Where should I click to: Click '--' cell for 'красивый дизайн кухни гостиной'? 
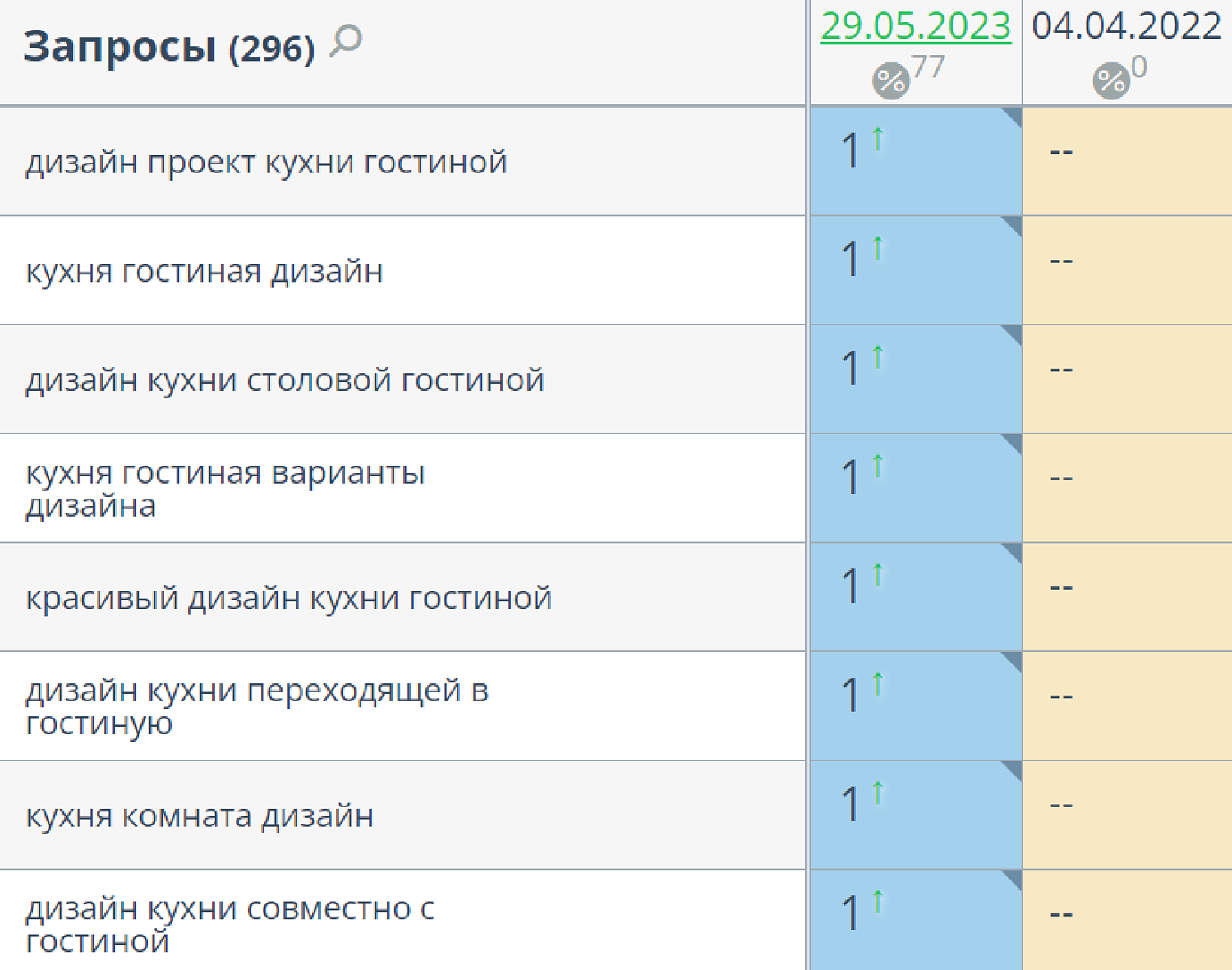(1127, 597)
